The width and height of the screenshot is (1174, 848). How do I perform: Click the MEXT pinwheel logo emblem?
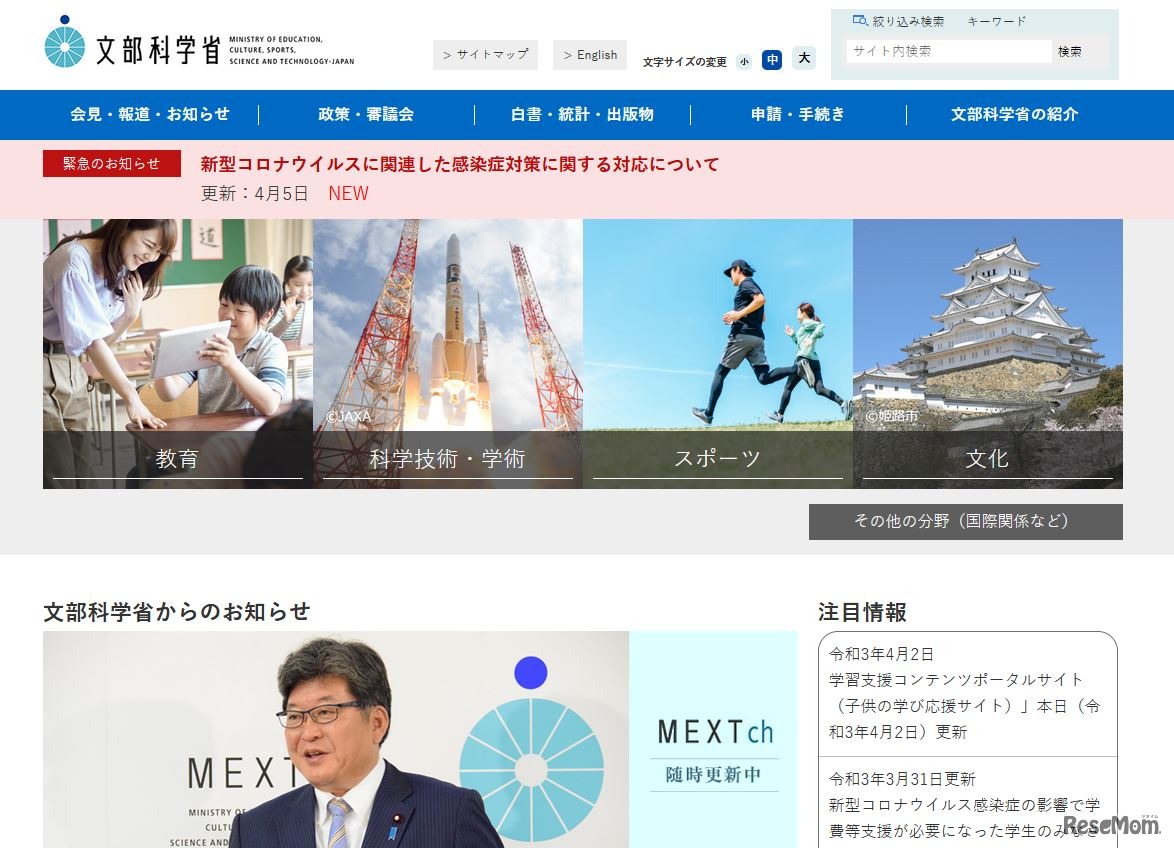(x=66, y=44)
